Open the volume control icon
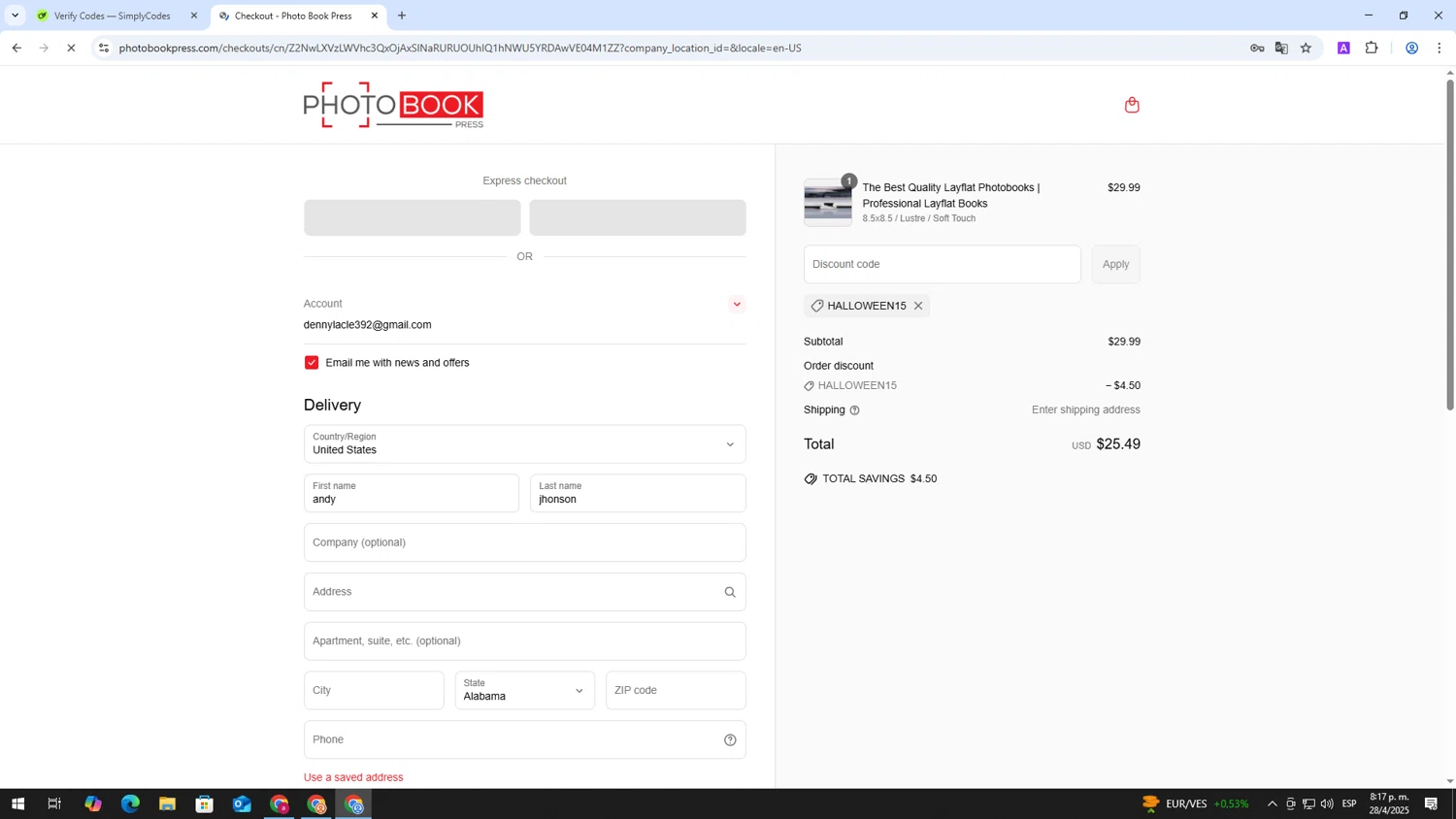The height and width of the screenshot is (819, 1456). 1327,803
